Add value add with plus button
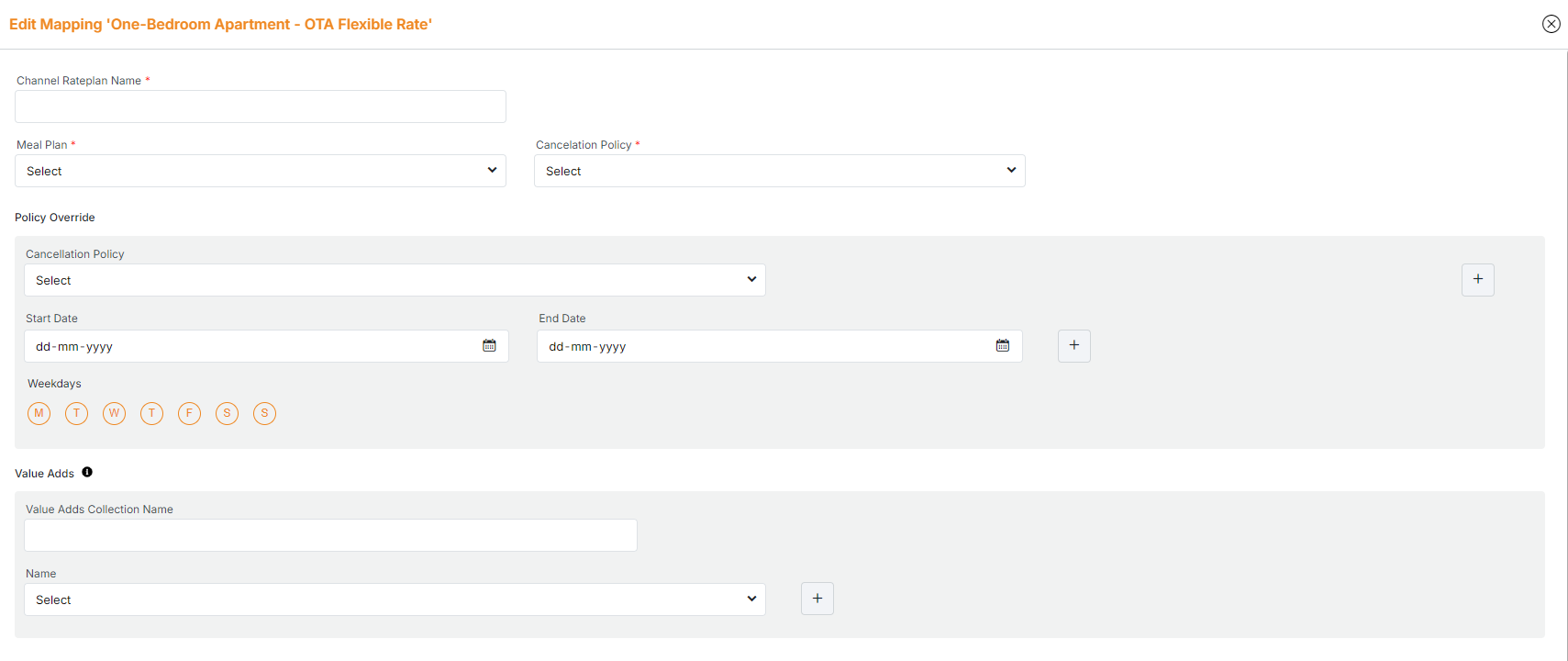Viewport: 1568px width, 661px height. [x=817, y=599]
